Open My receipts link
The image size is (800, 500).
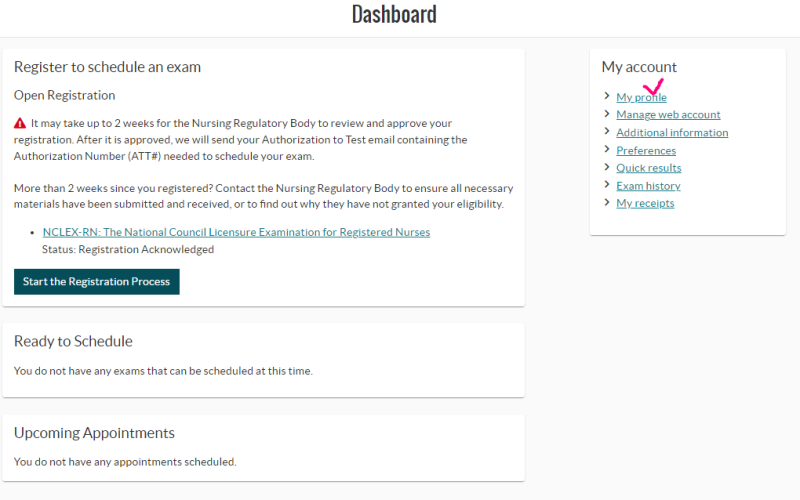click(645, 203)
